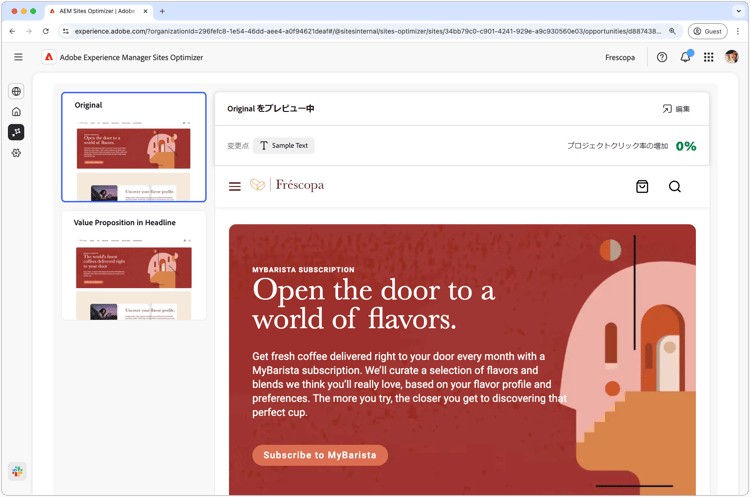Click the shopping bag icon in preview
The image size is (750, 497).
(642, 186)
